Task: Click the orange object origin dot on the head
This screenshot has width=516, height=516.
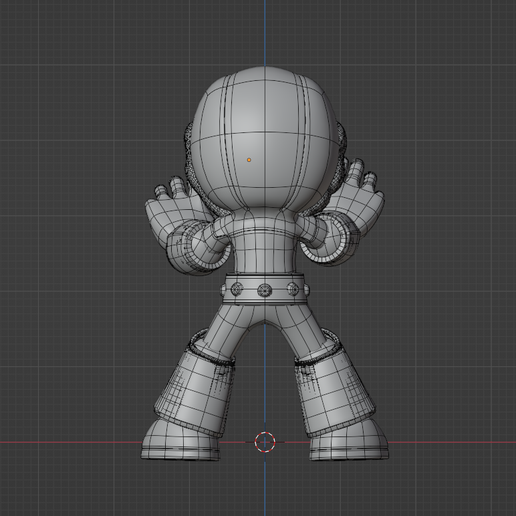Action: (x=249, y=160)
